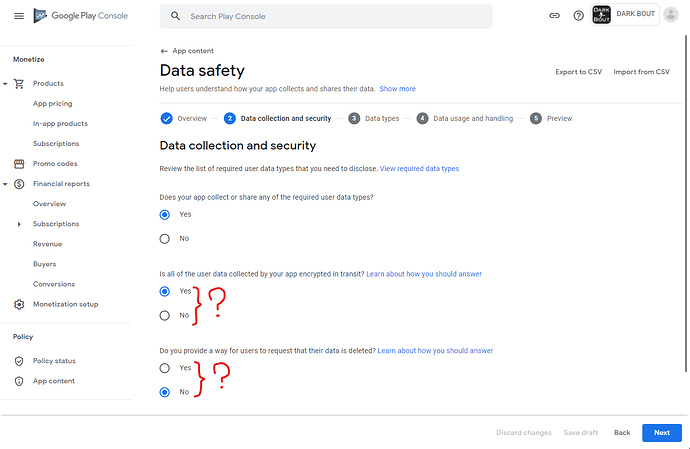Click the user account avatar
Screen dimensions: 690x449
click(671, 15)
